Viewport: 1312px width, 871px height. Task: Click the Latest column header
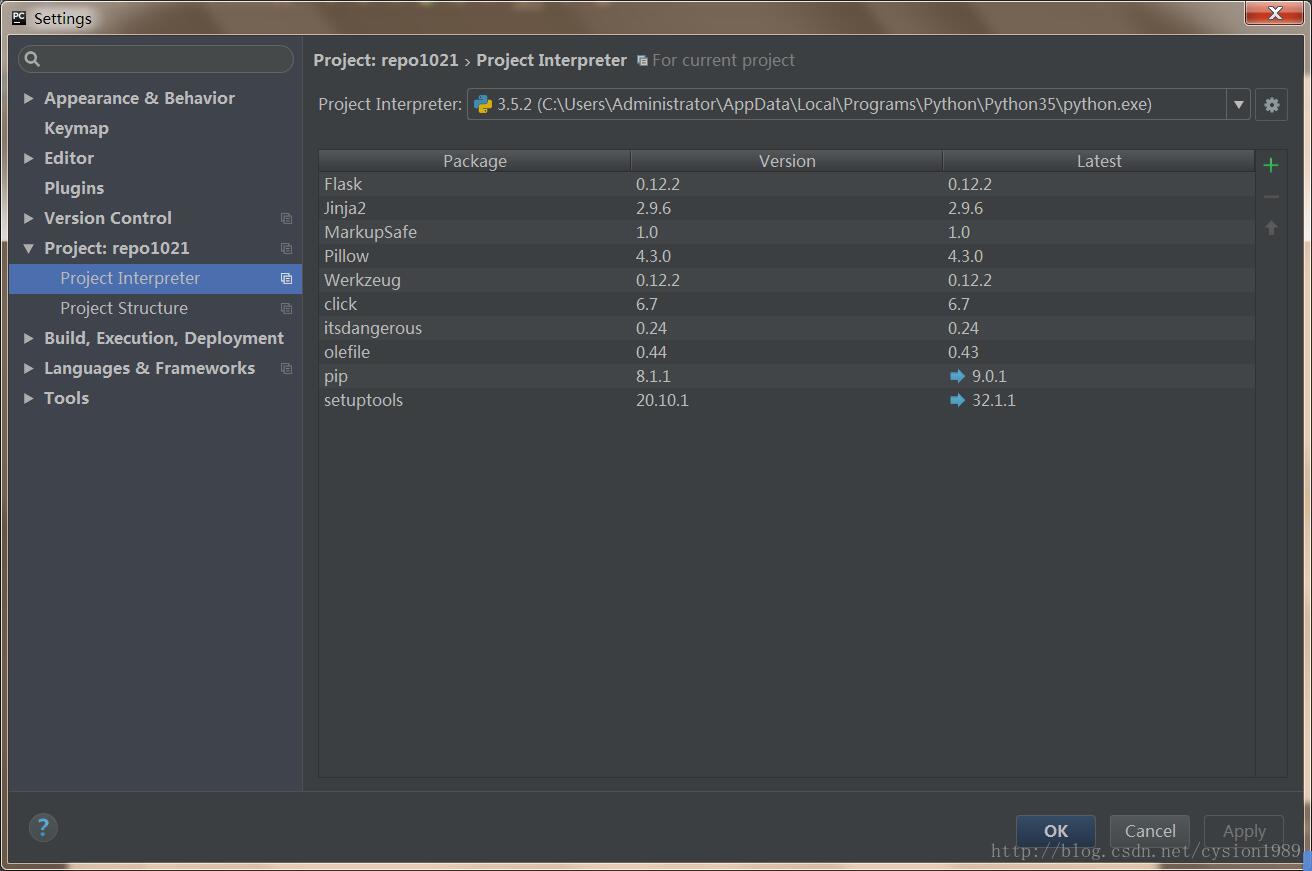pos(1099,161)
